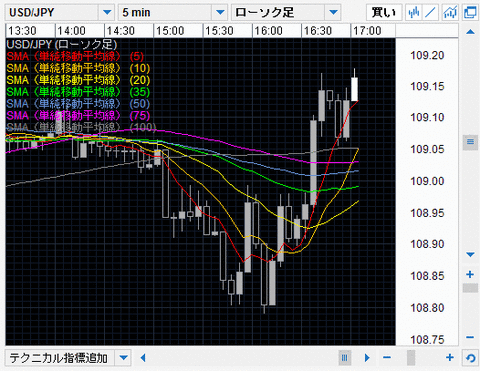Click the USD/JPY (ローソク足) chart title

(62, 44)
